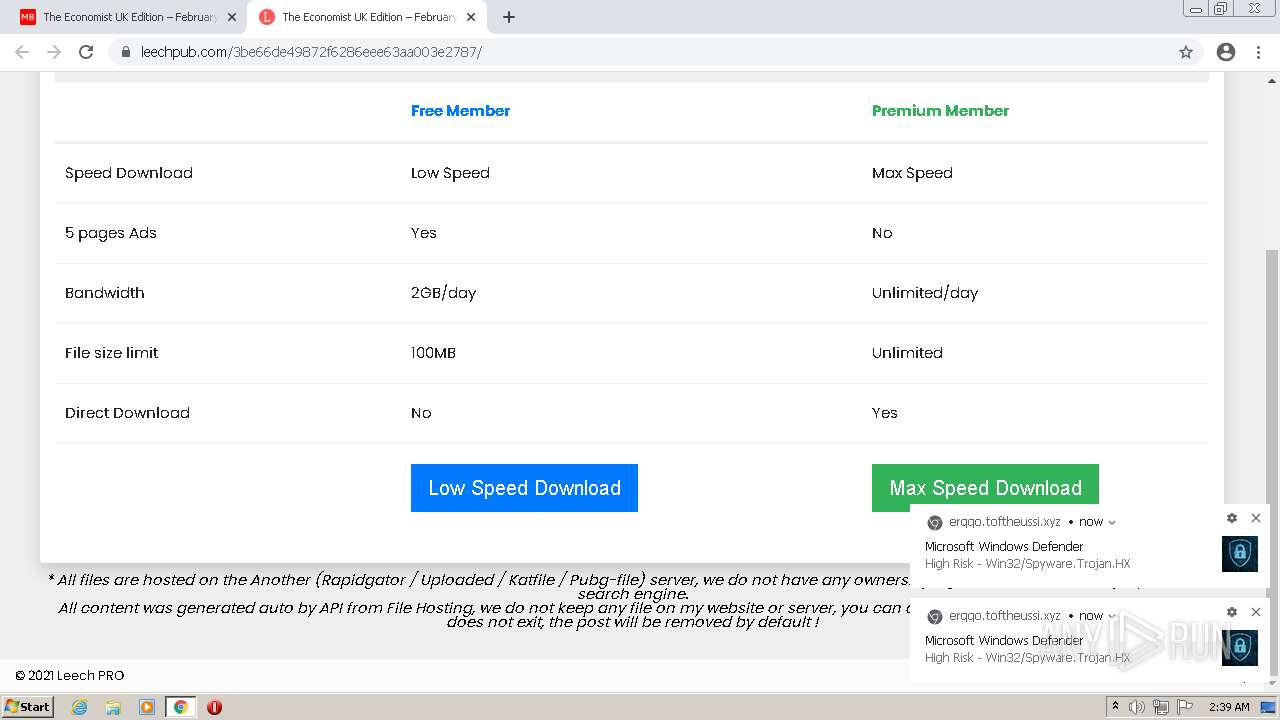Expand the lower notification chevron
This screenshot has width=1280, height=720.
pos(1112,616)
